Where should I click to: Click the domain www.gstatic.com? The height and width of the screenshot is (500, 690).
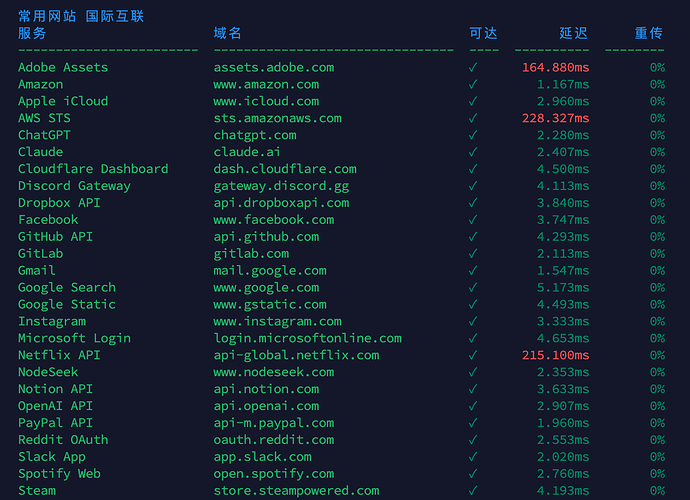point(270,305)
